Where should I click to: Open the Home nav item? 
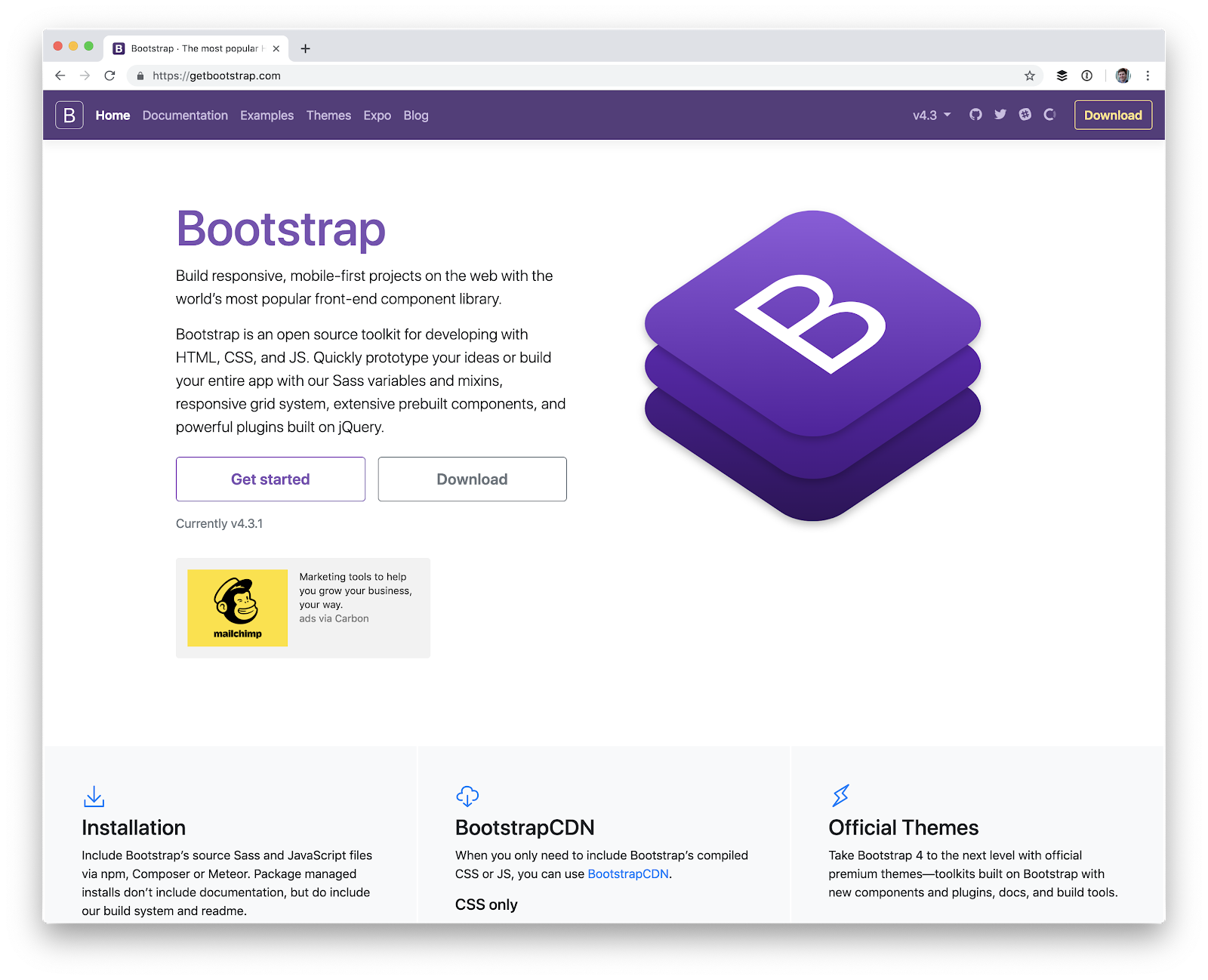[112, 115]
